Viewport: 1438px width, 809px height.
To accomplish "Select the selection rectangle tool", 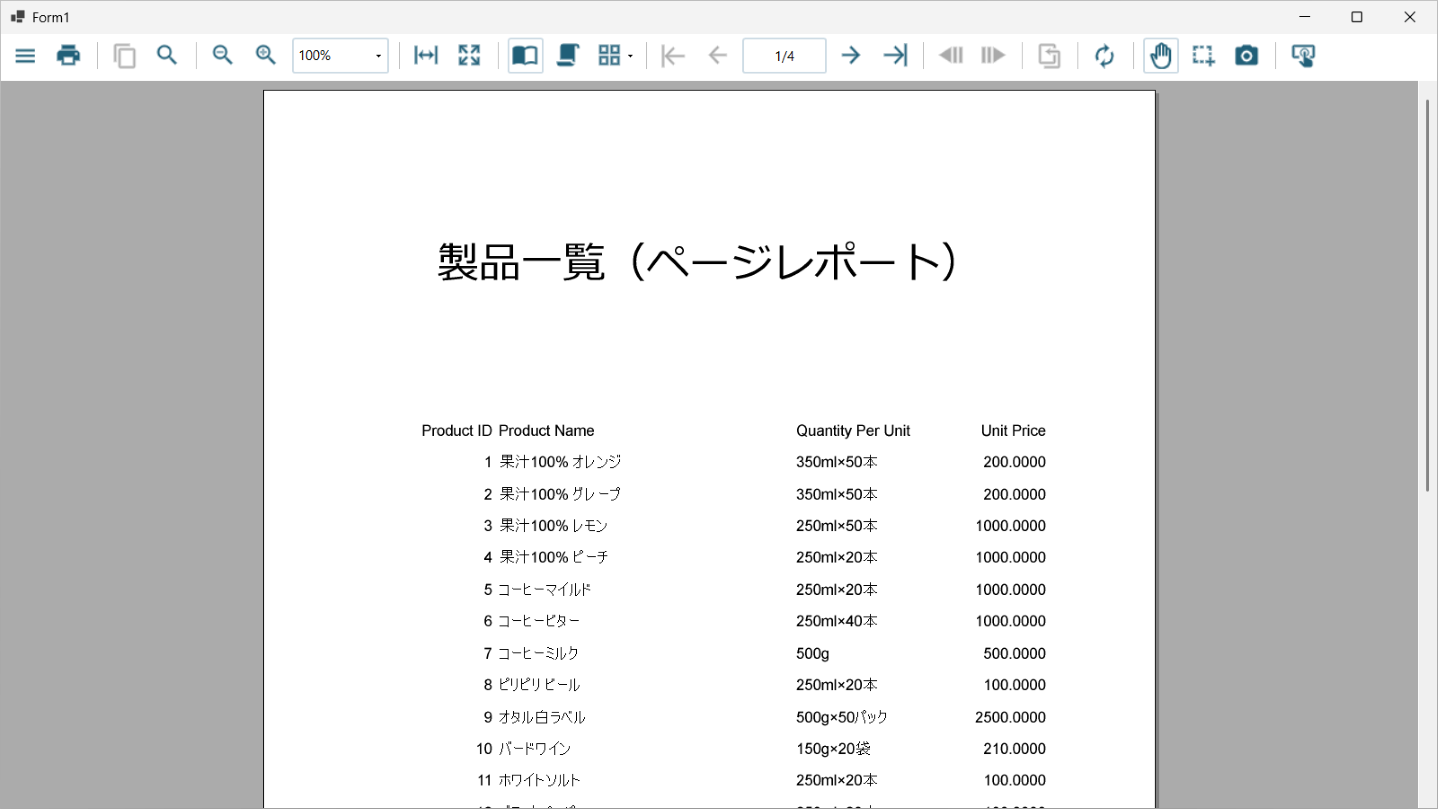I will click(1204, 56).
